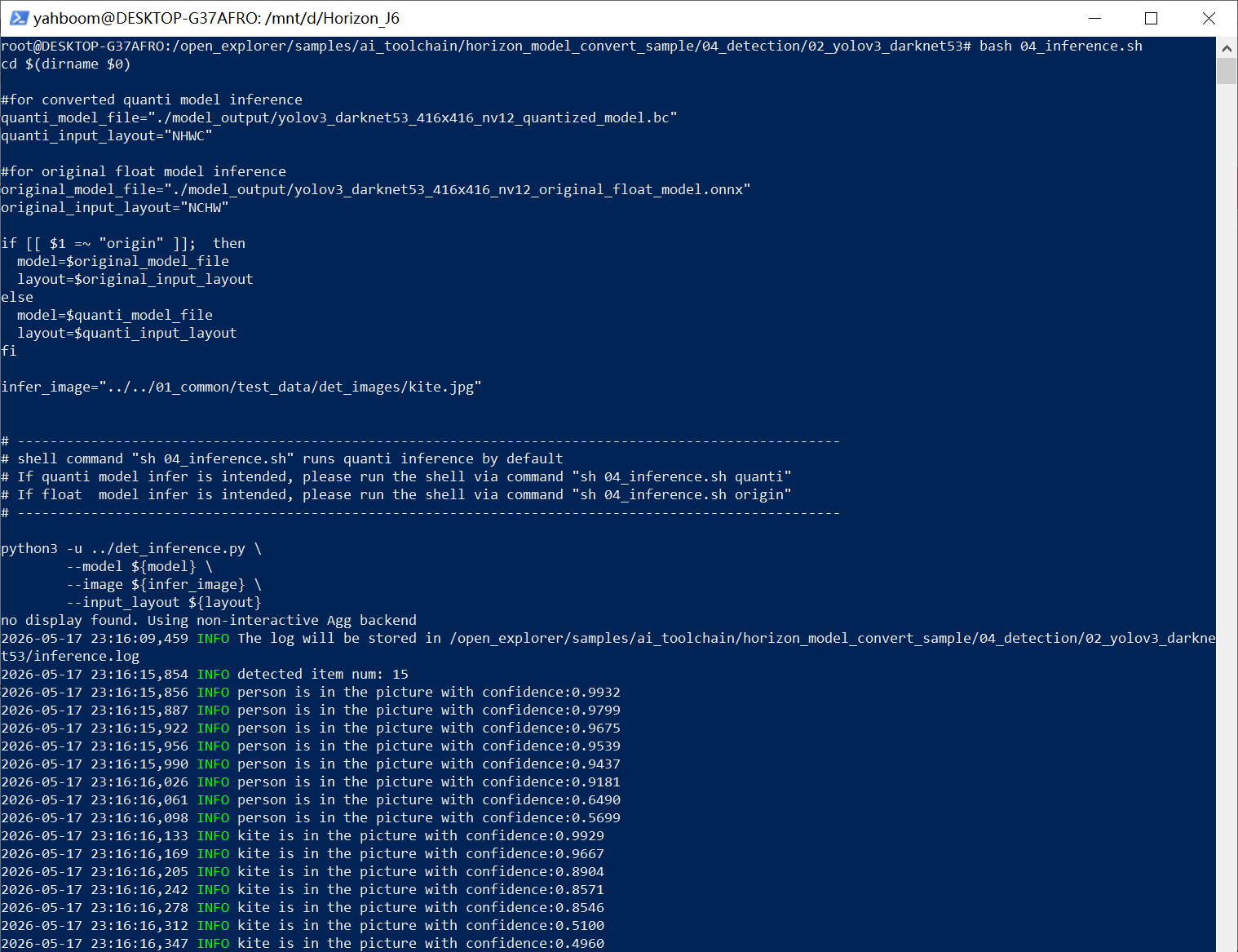Image resolution: width=1238 pixels, height=952 pixels.
Task: Click the kite confidence:0.9929 log line
Action: (x=303, y=835)
